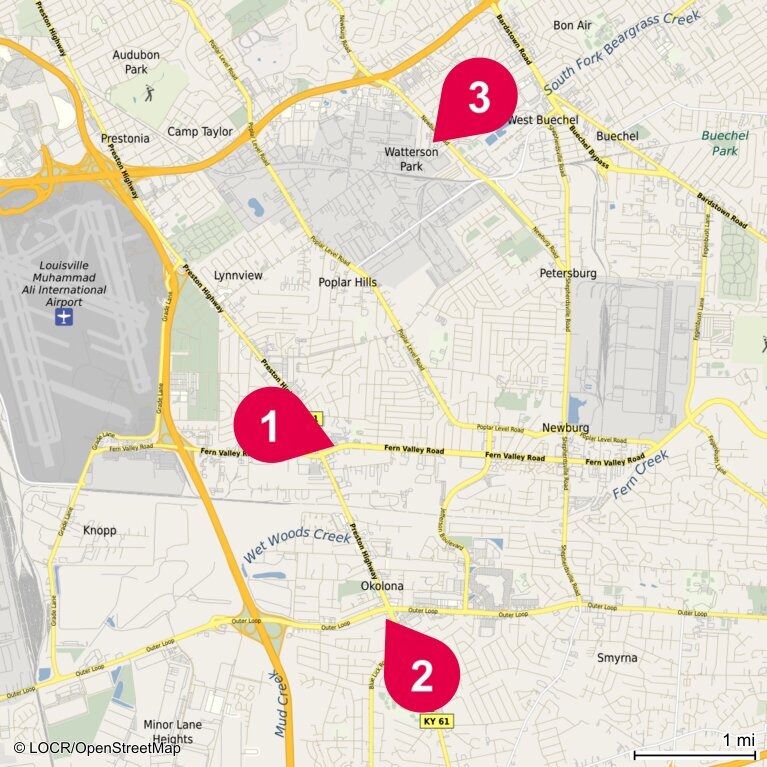The image size is (767, 767).
Task: Click the Camp Taylor label
Action: tap(200, 132)
